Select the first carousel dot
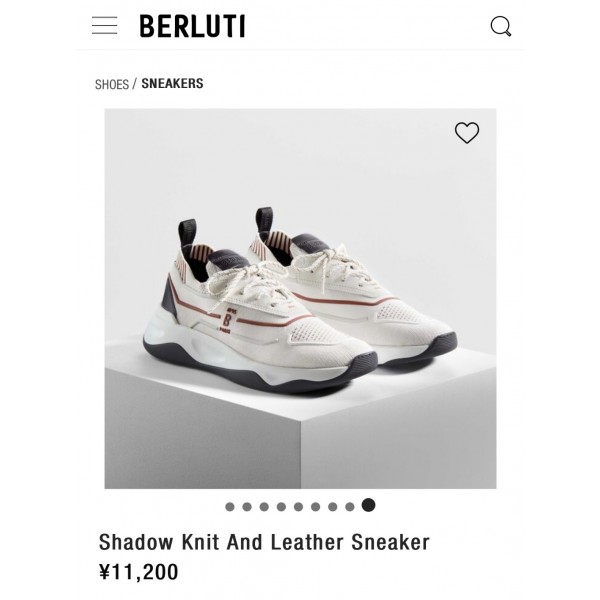600x600 pixels. (x=230, y=507)
